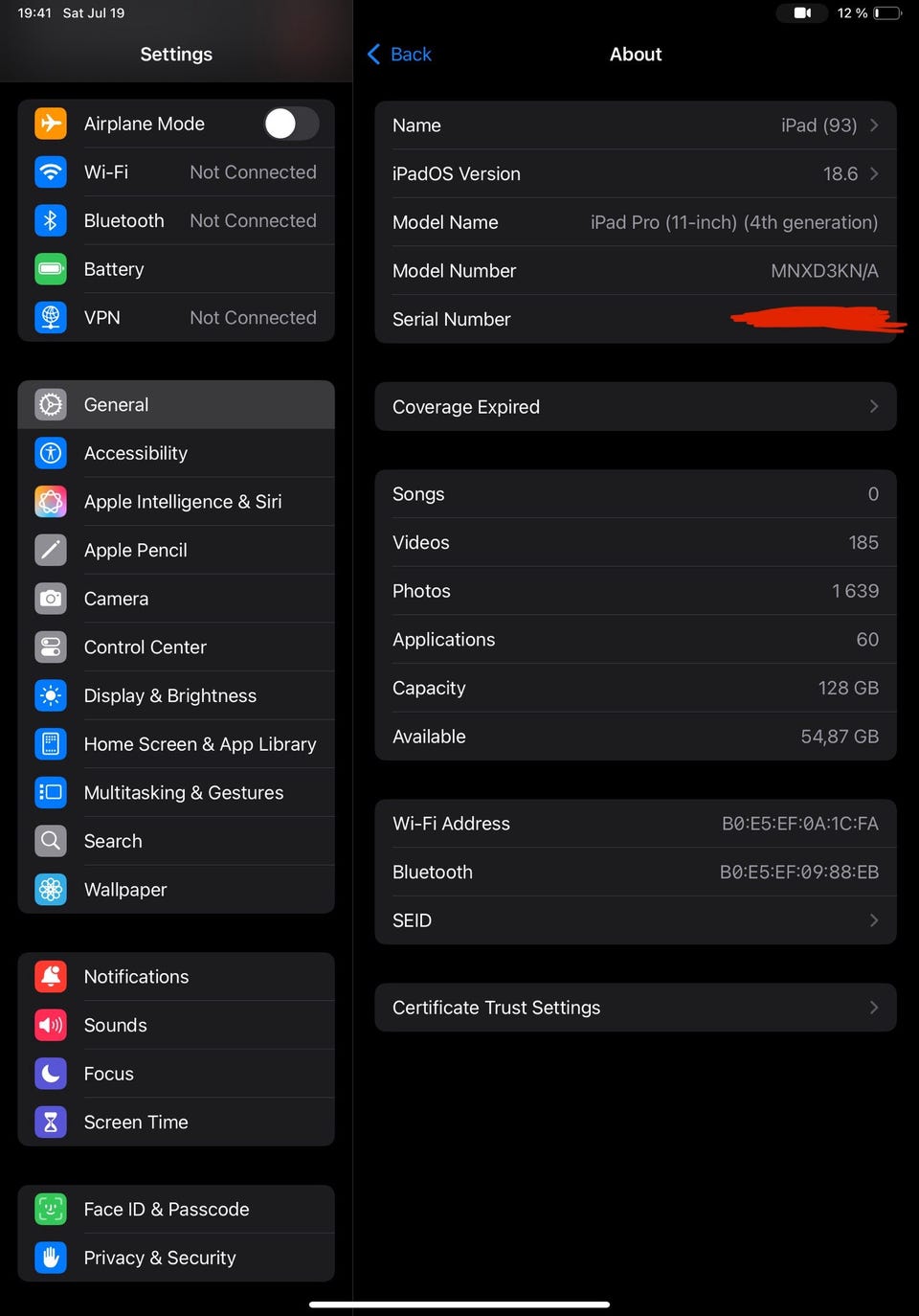Tap the Display & Brightness sun icon
919x1316 pixels.
[x=51, y=695]
